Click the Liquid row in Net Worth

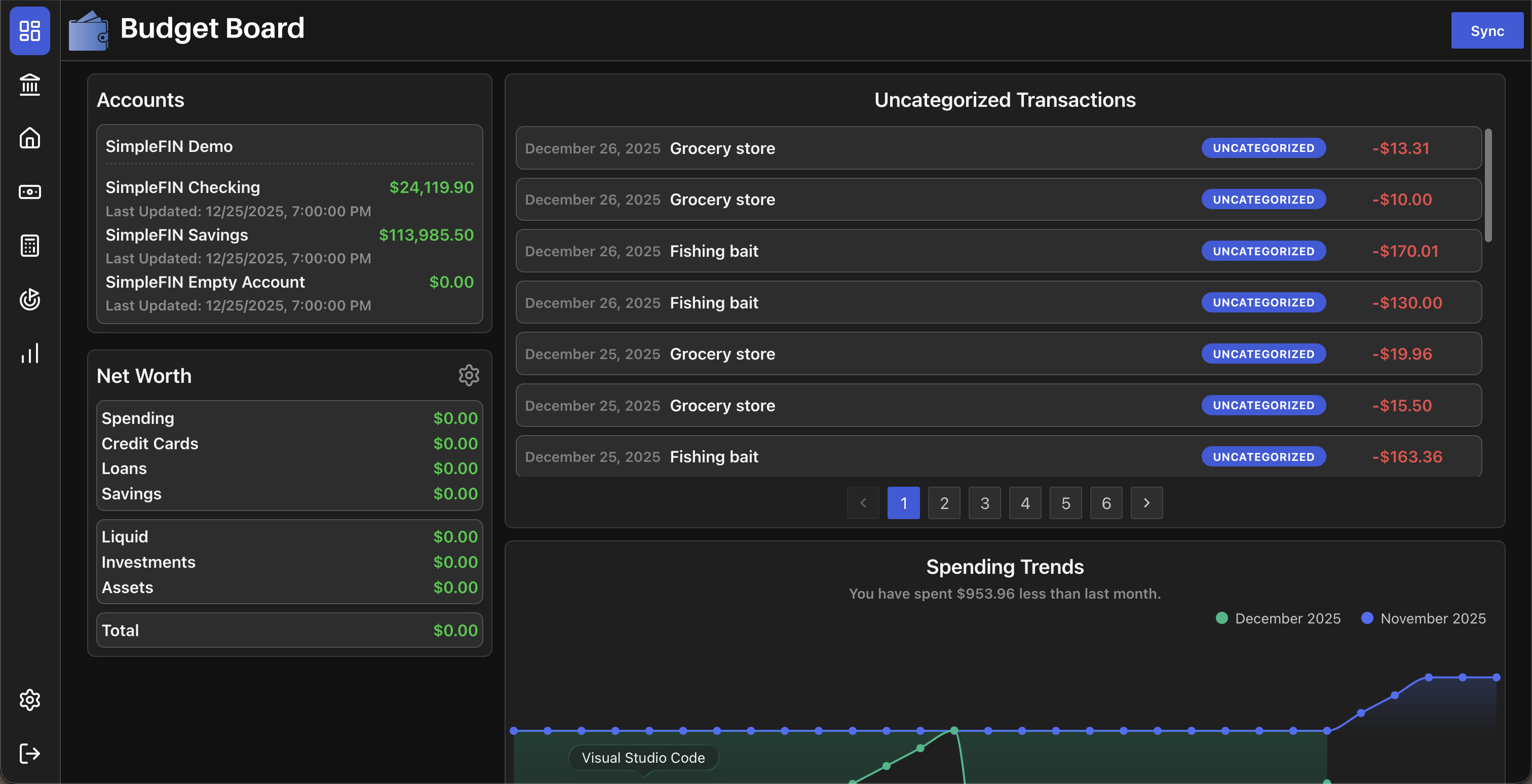coord(290,536)
